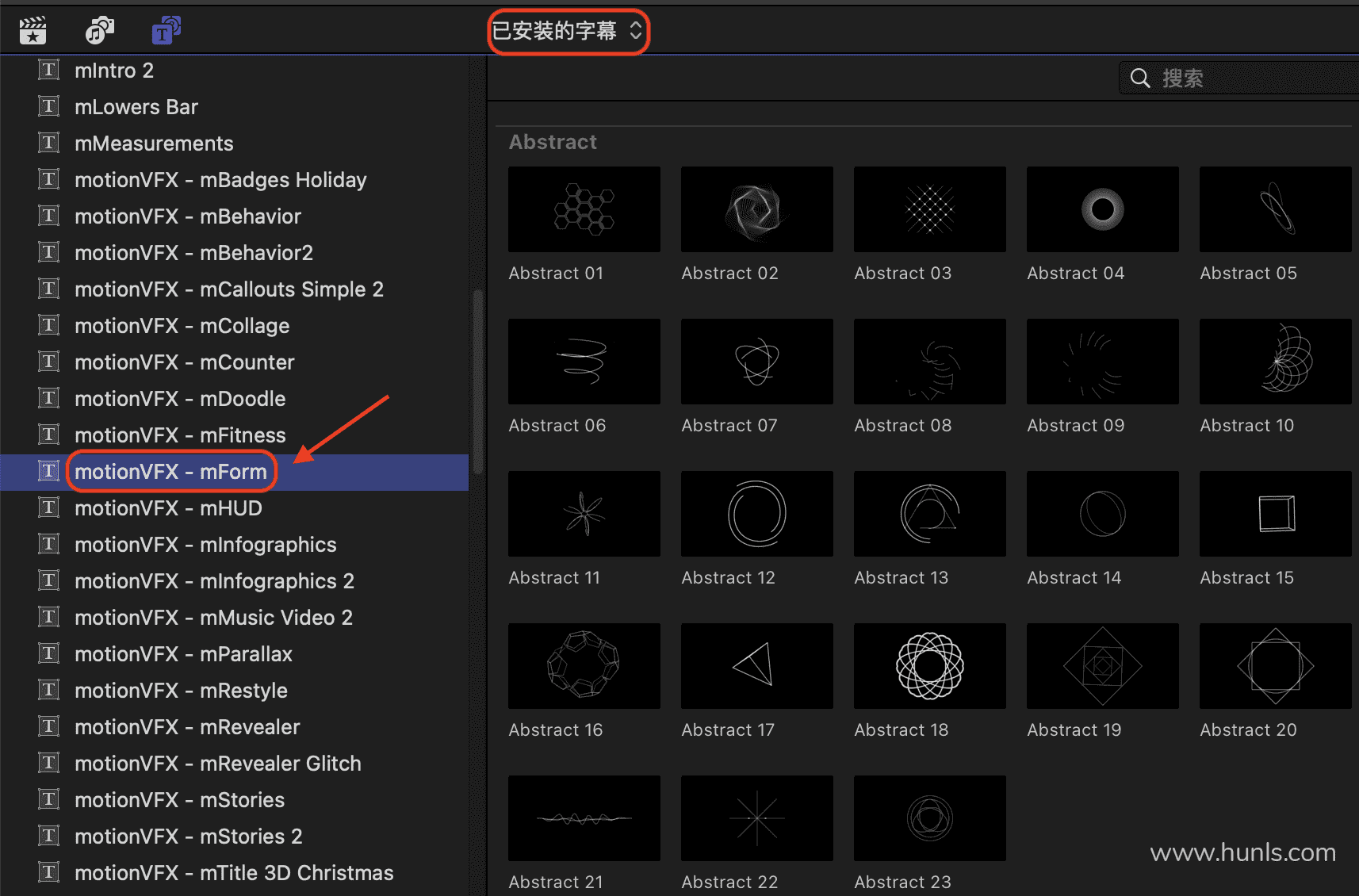Image resolution: width=1359 pixels, height=896 pixels.
Task: Open the Titles and Generators sidebar icon
Action: [166, 31]
